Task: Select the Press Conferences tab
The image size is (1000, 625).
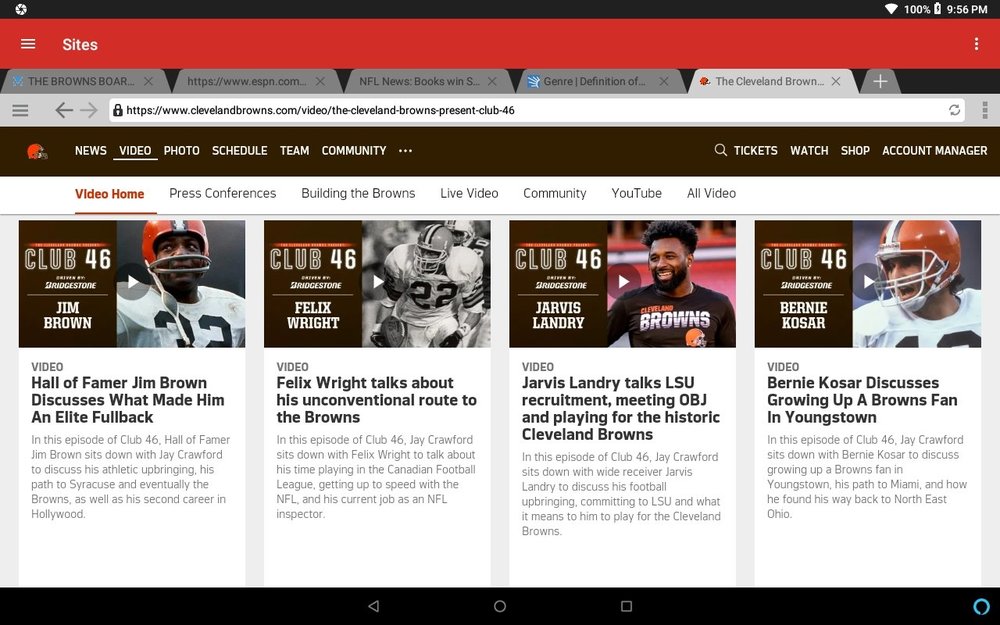Action: tap(223, 193)
